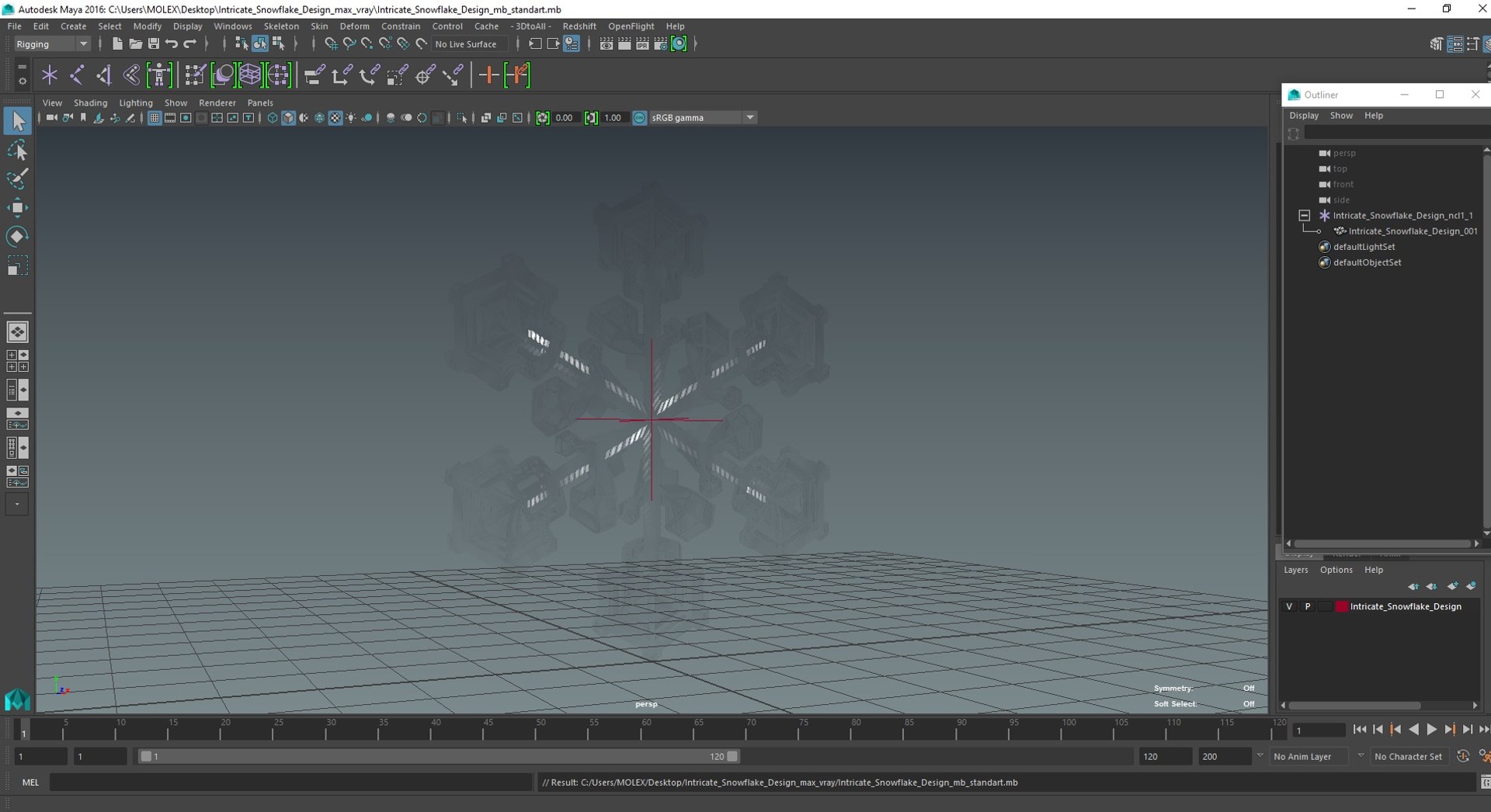Play animation backward
Viewport: 1491px width, 812px height.
tap(1413, 730)
